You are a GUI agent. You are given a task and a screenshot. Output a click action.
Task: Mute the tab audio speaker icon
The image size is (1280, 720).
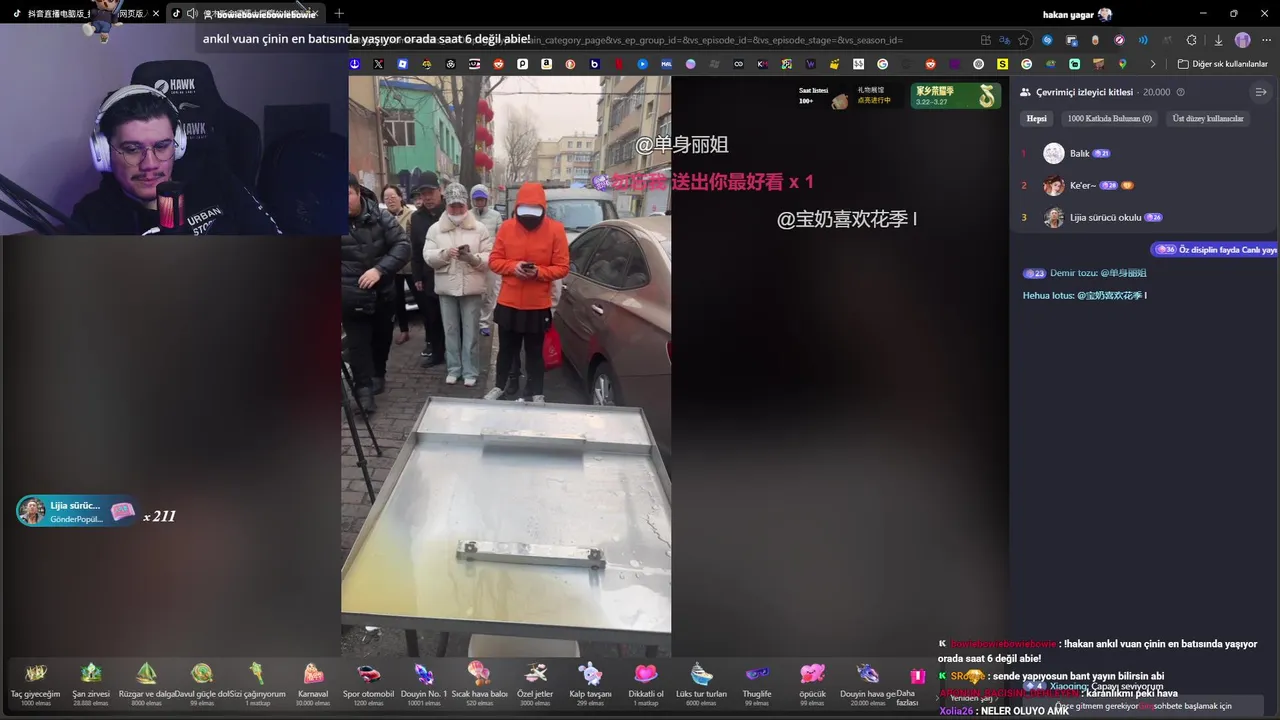192,13
